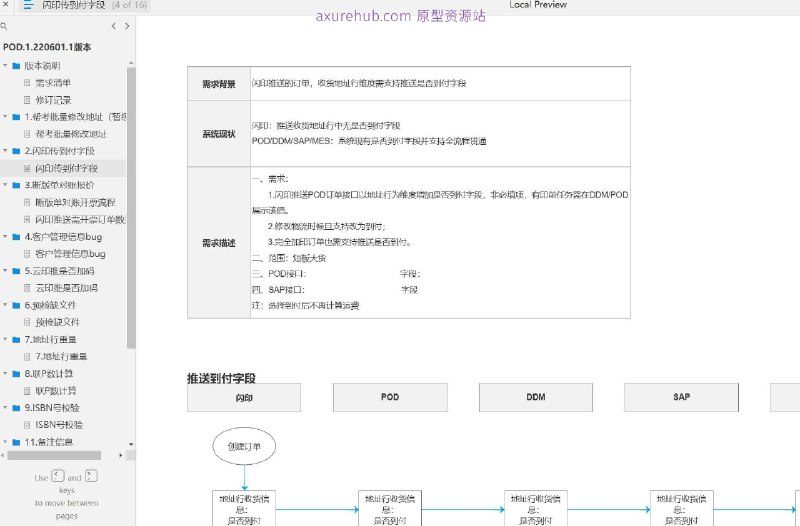The width and height of the screenshot is (800, 526).
Task: Open the 修订记录 page
Action: [x=53, y=100]
